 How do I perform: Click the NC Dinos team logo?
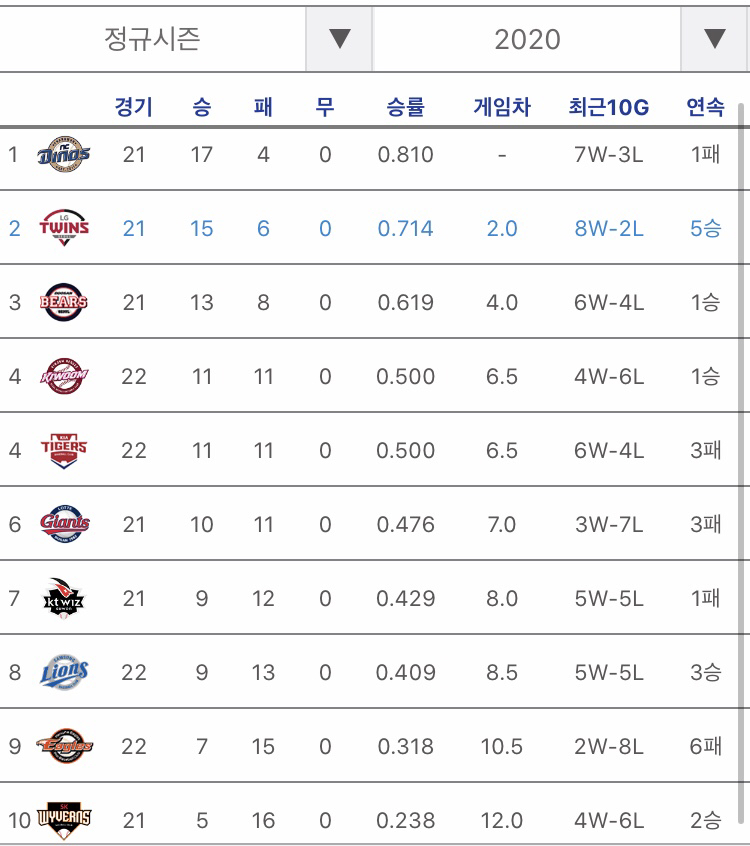point(64,154)
